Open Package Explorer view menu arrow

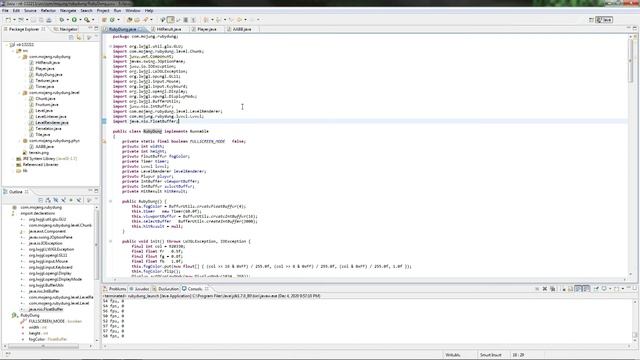coord(89,37)
